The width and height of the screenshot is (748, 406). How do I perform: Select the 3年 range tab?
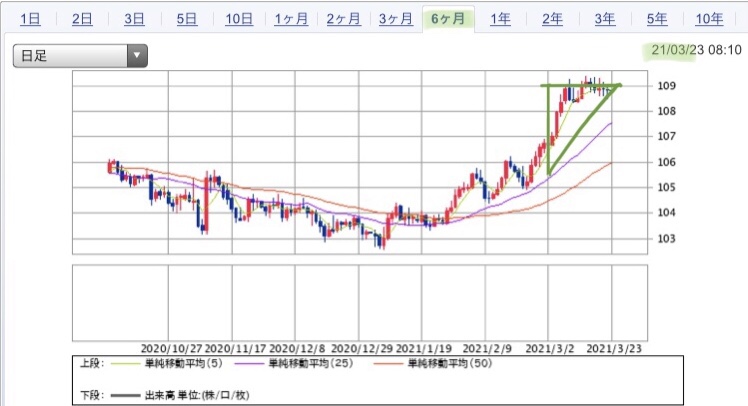pyautogui.click(x=605, y=19)
